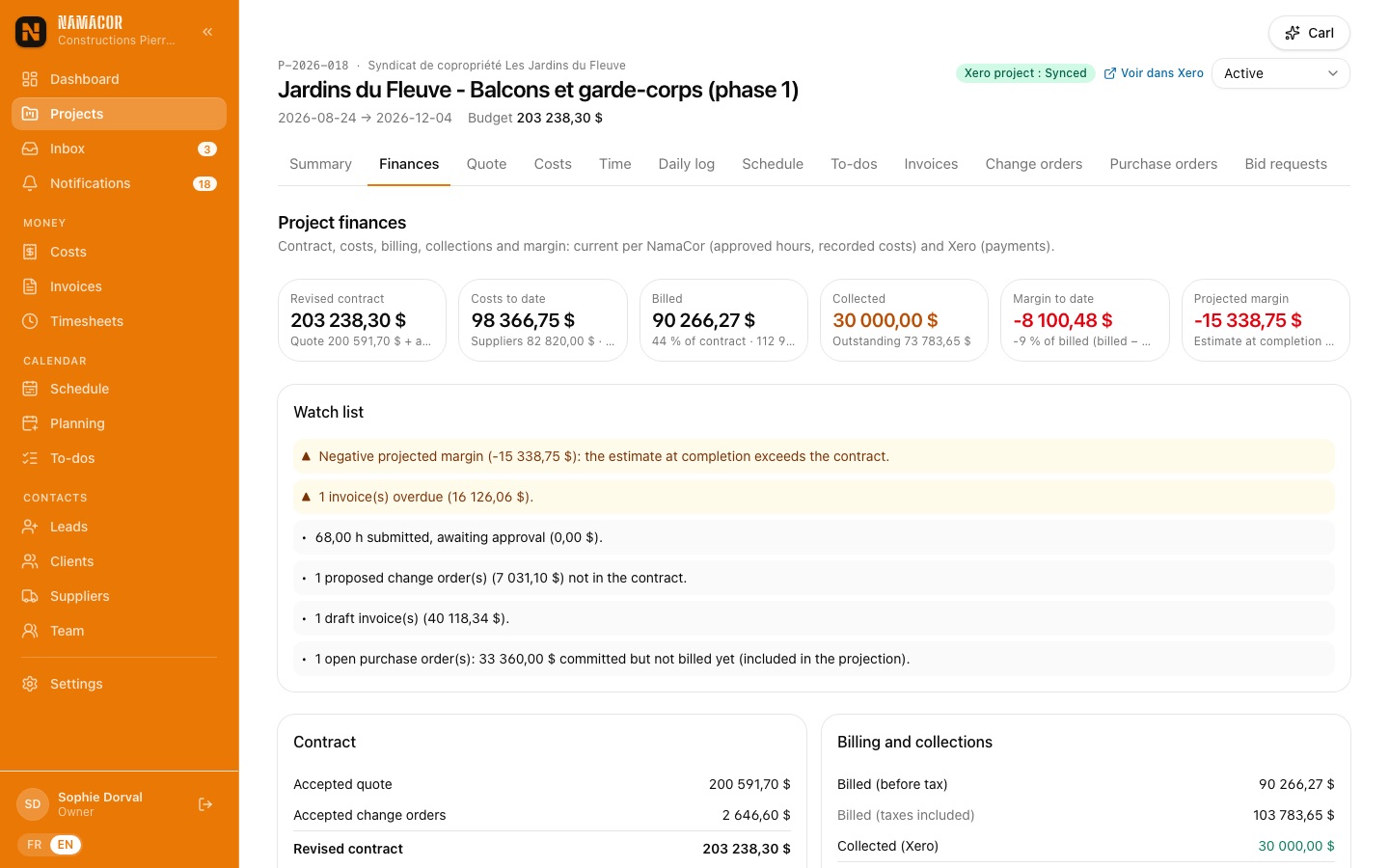Click the Planning calendar-edit icon
1389x868 pixels.
point(30,423)
